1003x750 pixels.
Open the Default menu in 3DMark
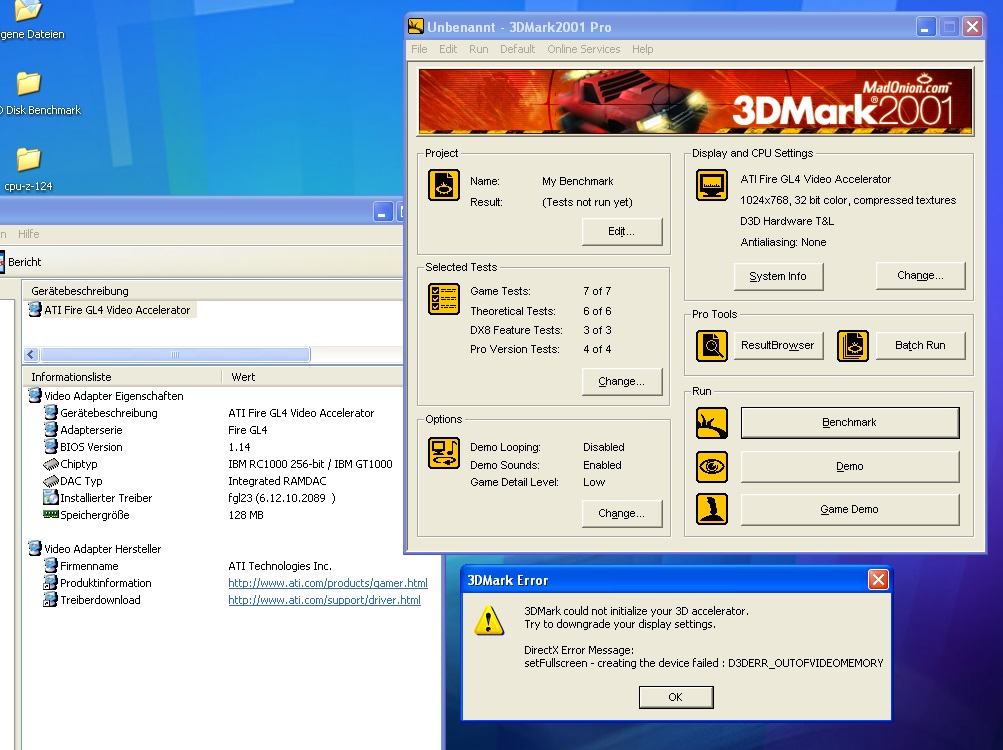(517, 49)
